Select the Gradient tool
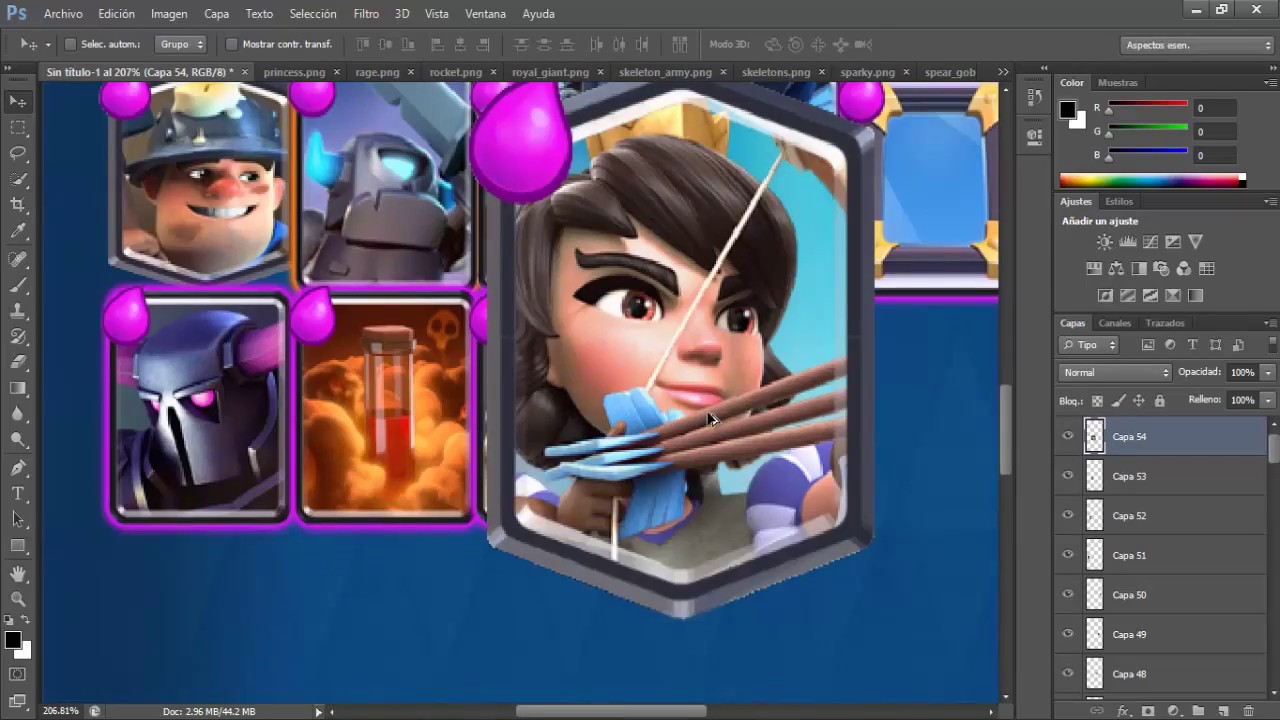The image size is (1280, 720). coord(18,388)
